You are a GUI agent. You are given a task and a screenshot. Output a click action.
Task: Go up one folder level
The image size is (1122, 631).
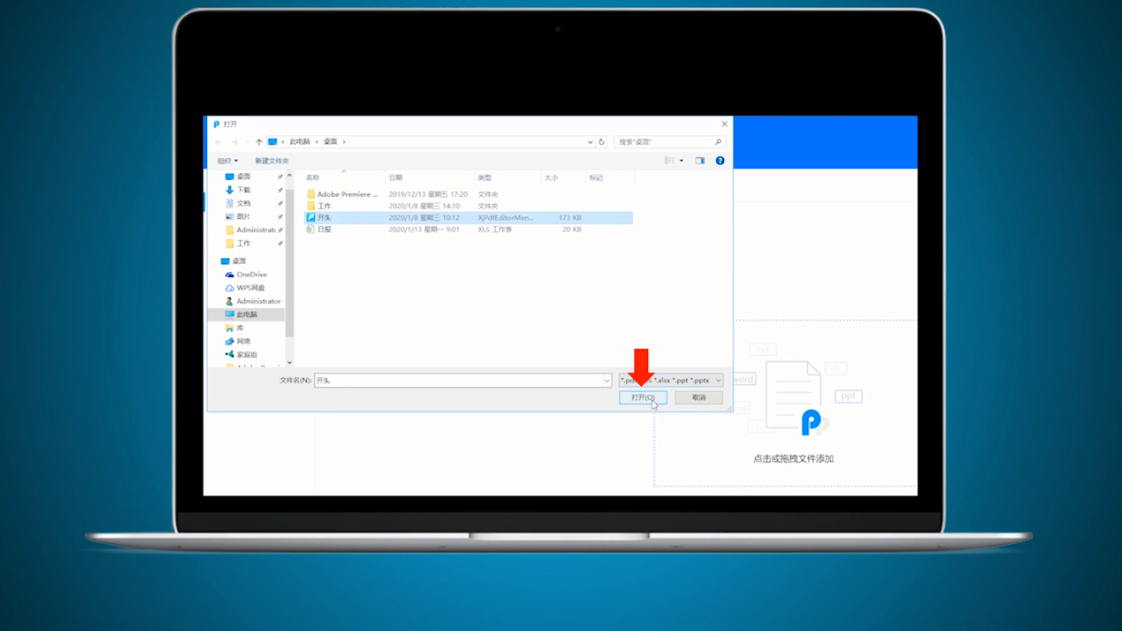tap(259, 142)
